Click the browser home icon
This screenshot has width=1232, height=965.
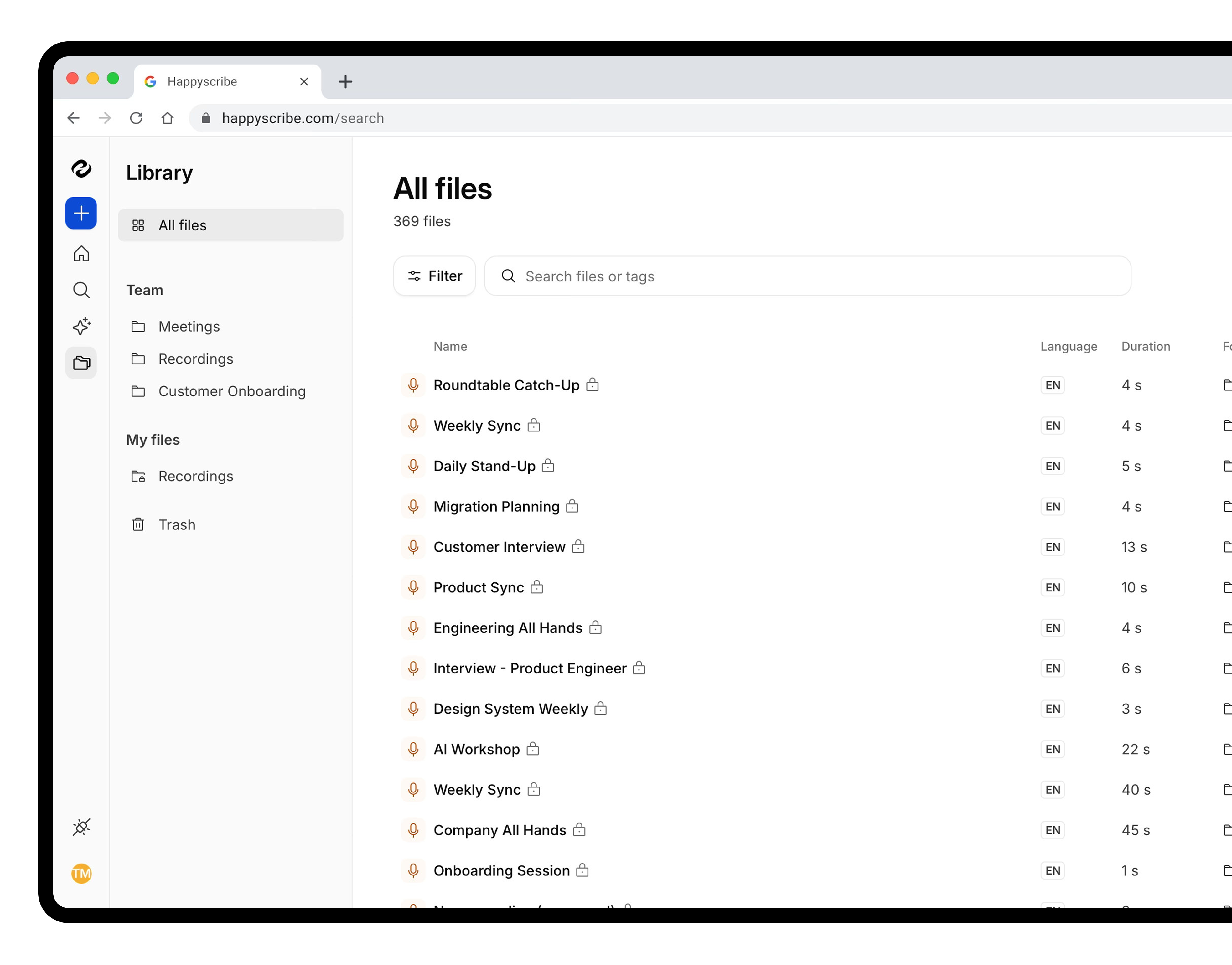[x=167, y=118]
